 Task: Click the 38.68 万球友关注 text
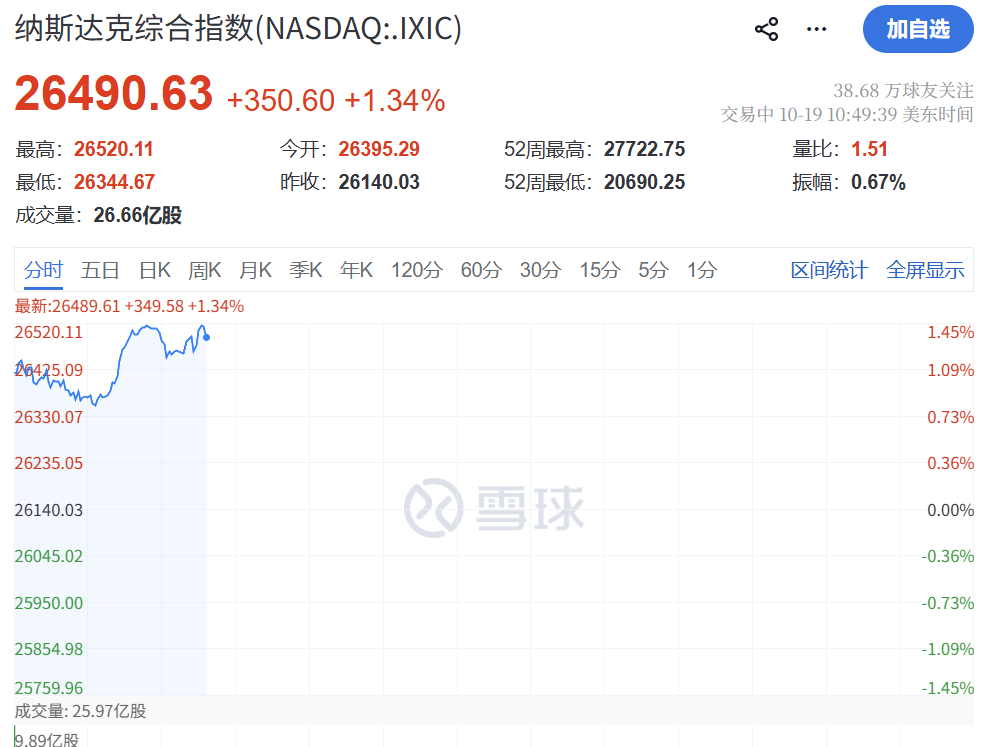coord(903,91)
